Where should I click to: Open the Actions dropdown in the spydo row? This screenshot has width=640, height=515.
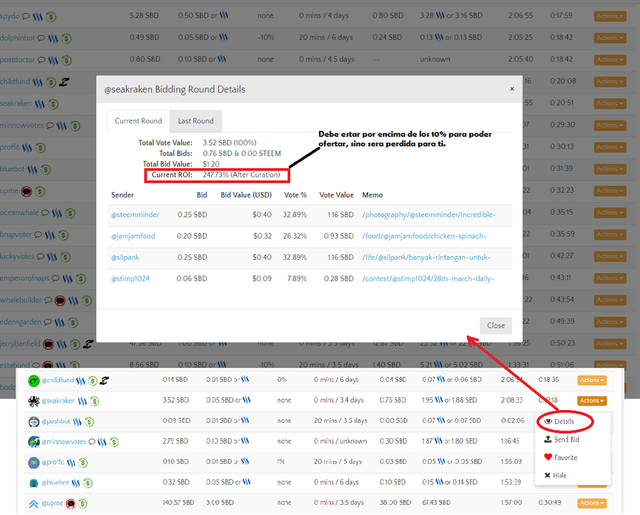click(610, 16)
